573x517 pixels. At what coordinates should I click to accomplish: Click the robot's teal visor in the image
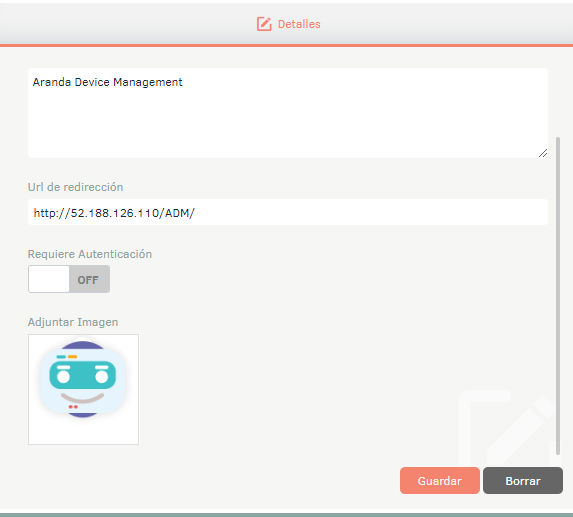click(83, 375)
